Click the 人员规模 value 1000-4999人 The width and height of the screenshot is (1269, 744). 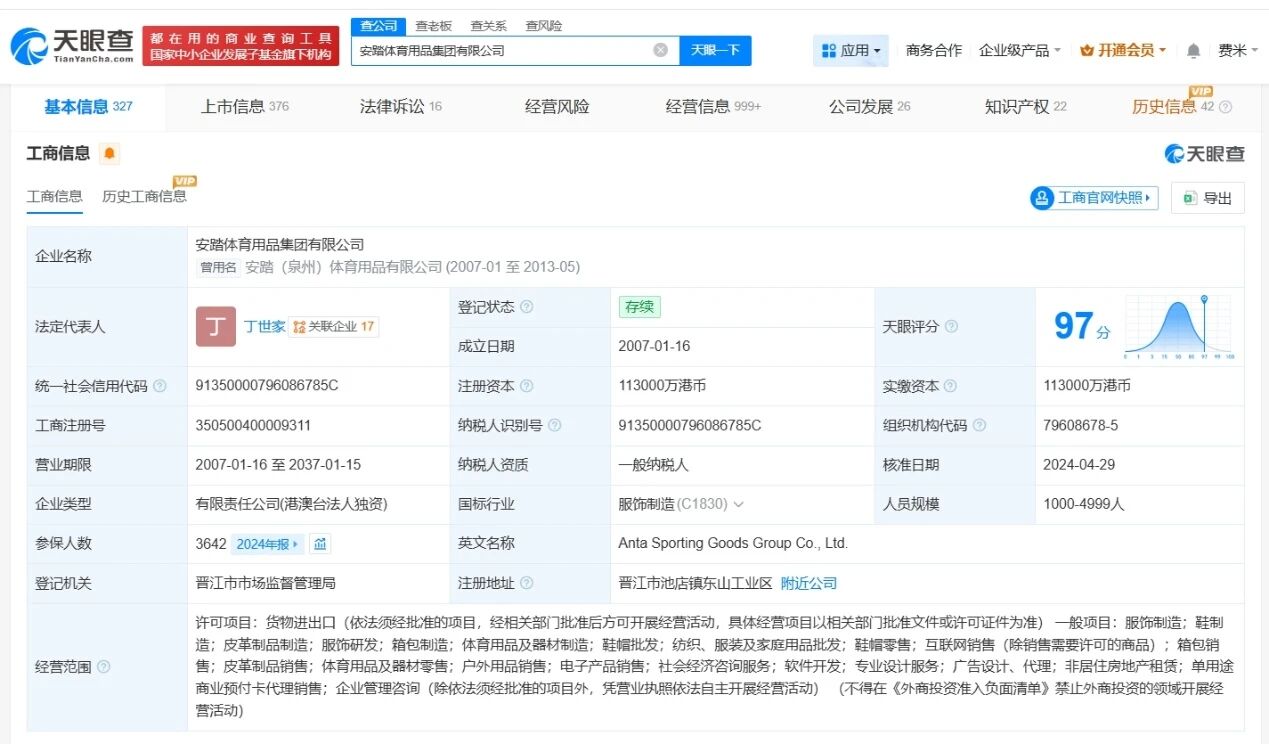(x=1083, y=505)
